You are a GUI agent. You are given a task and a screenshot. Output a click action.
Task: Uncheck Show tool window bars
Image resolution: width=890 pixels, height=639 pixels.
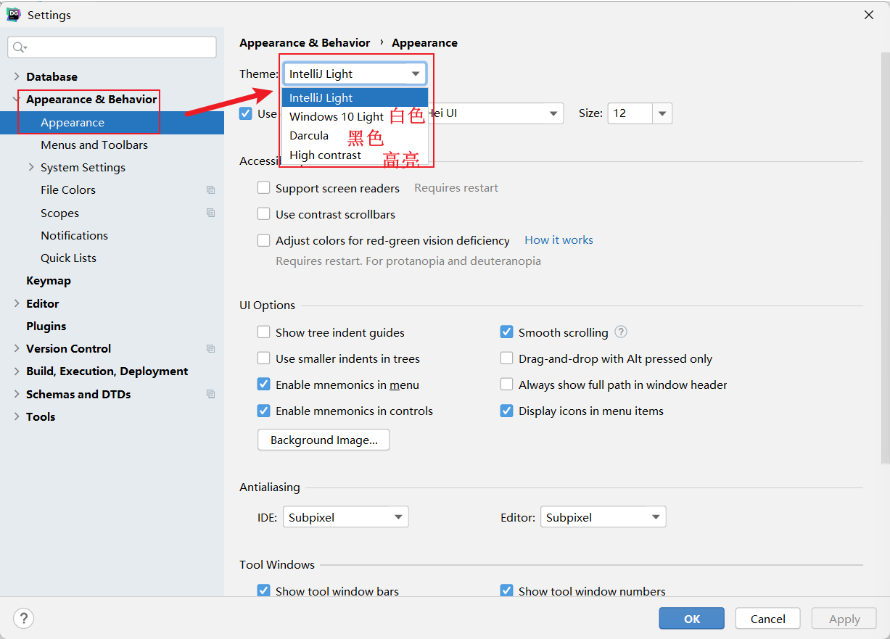click(x=263, y=591)
